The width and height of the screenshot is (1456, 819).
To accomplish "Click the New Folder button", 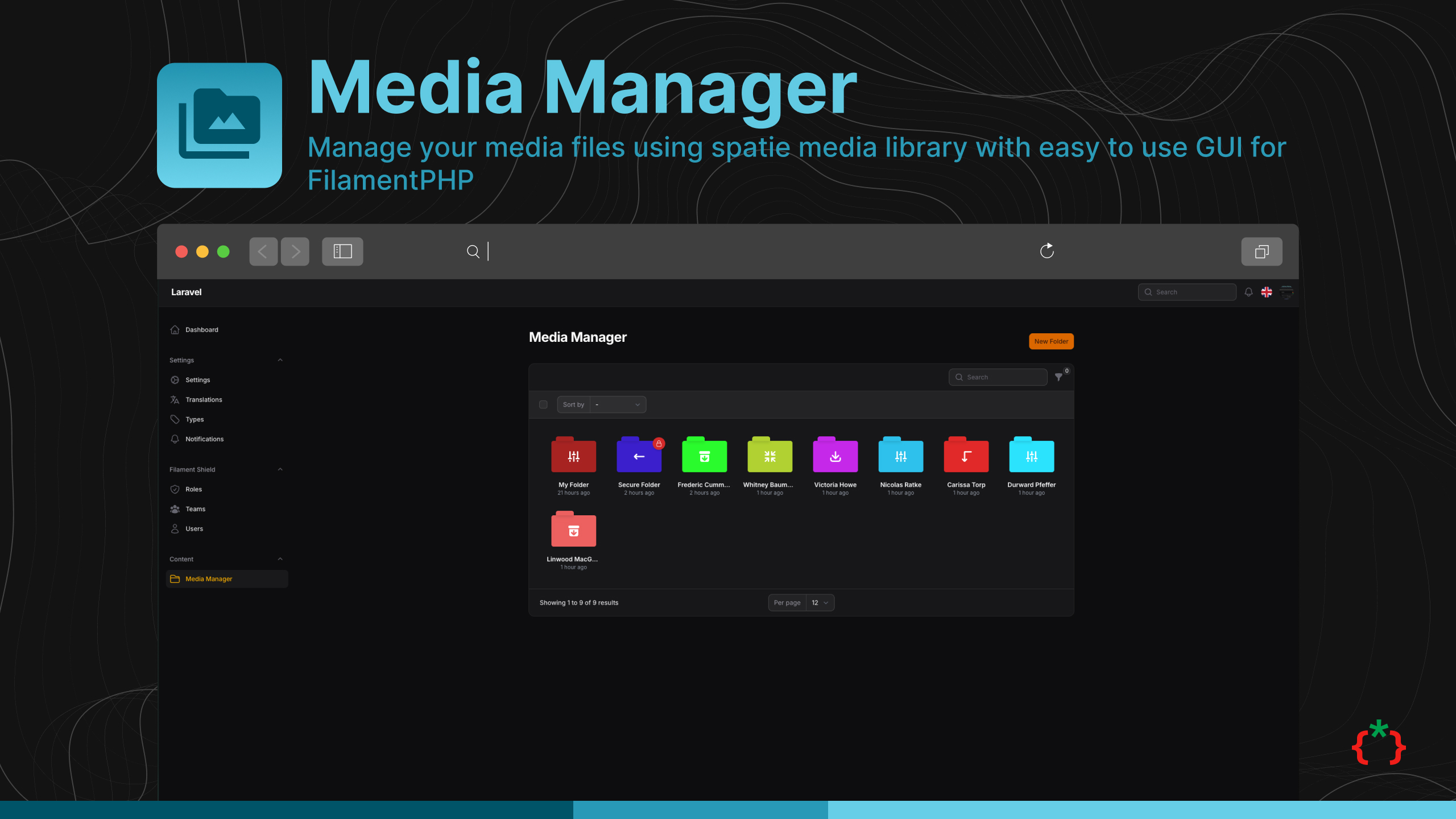I will click(x=1051, y=341).
